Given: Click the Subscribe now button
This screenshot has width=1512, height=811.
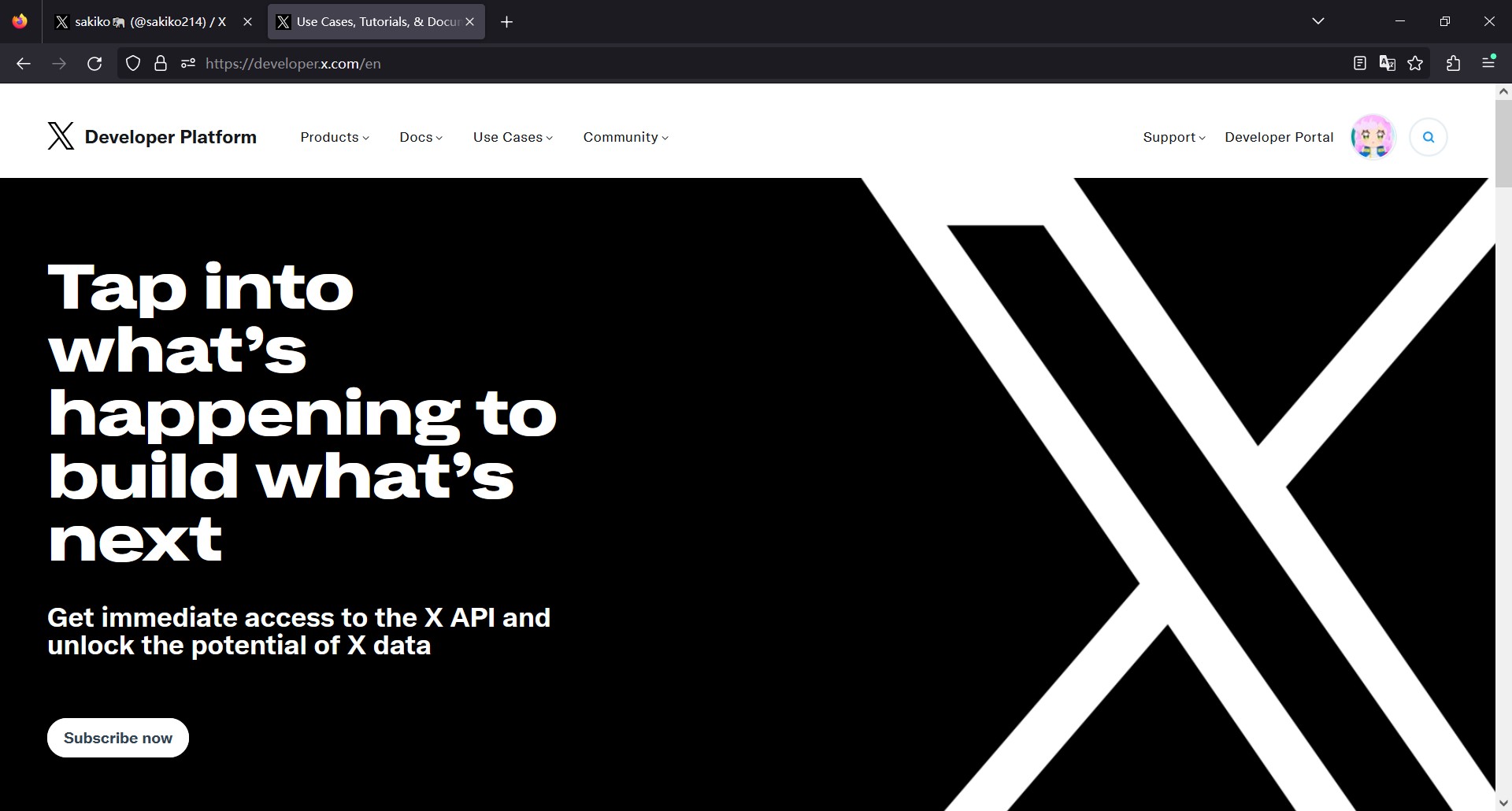Looking at the screenshot, I should click(x=118, y=738).
